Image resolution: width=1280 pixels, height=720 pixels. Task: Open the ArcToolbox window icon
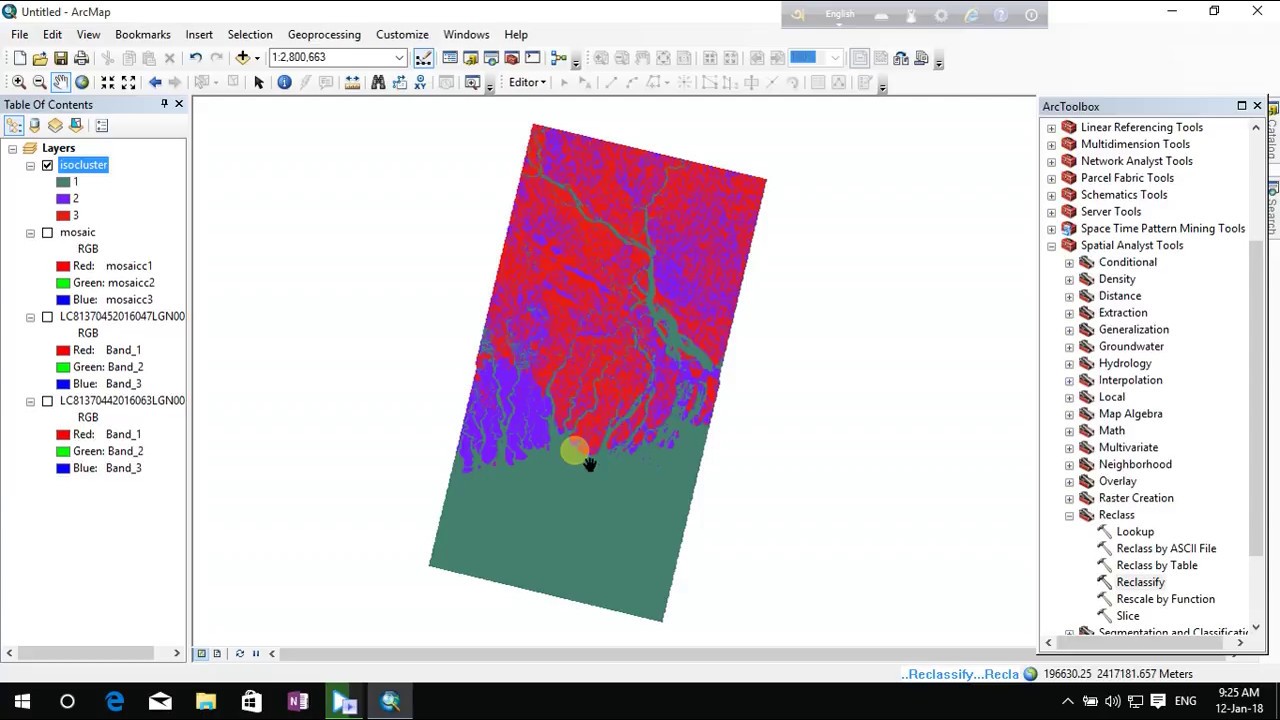[511, 58]
